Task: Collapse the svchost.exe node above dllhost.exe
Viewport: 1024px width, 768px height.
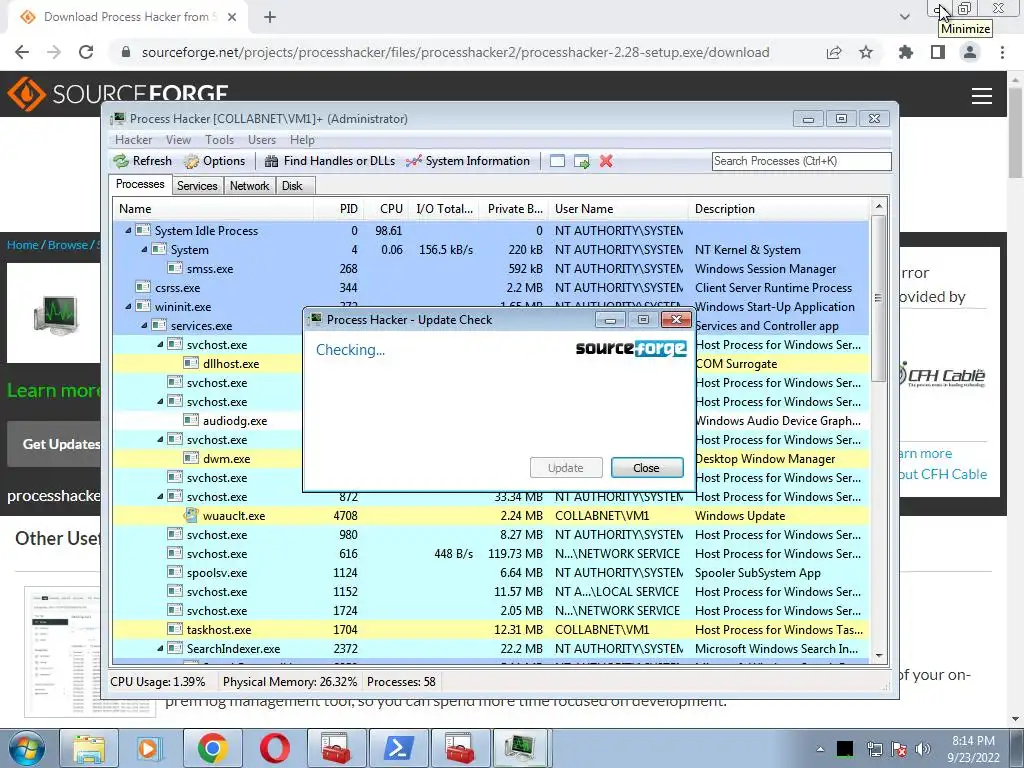Action: (160, 345)
